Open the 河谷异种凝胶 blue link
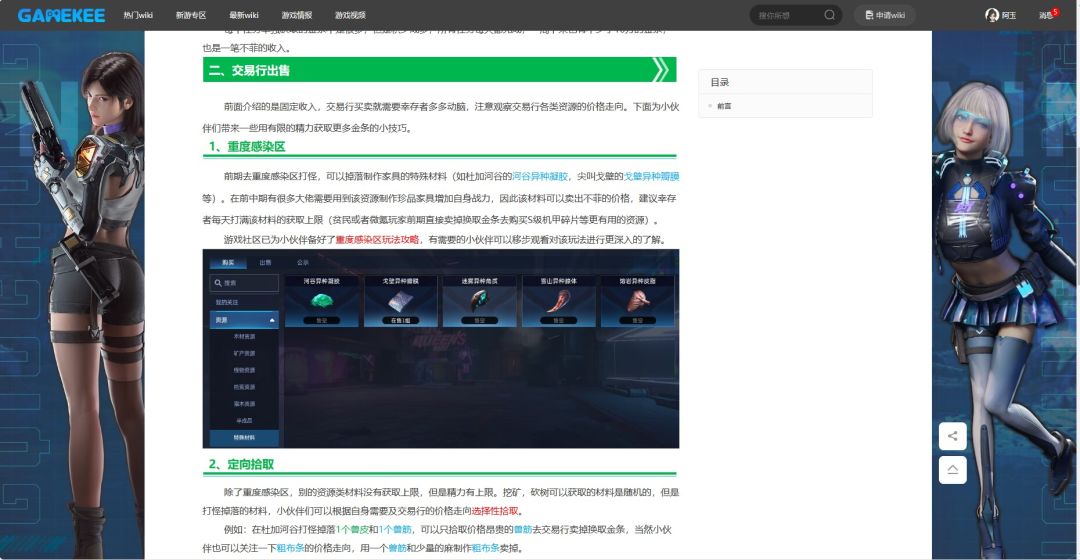Viewport: 1080px width, 560px height. [540, 176]
